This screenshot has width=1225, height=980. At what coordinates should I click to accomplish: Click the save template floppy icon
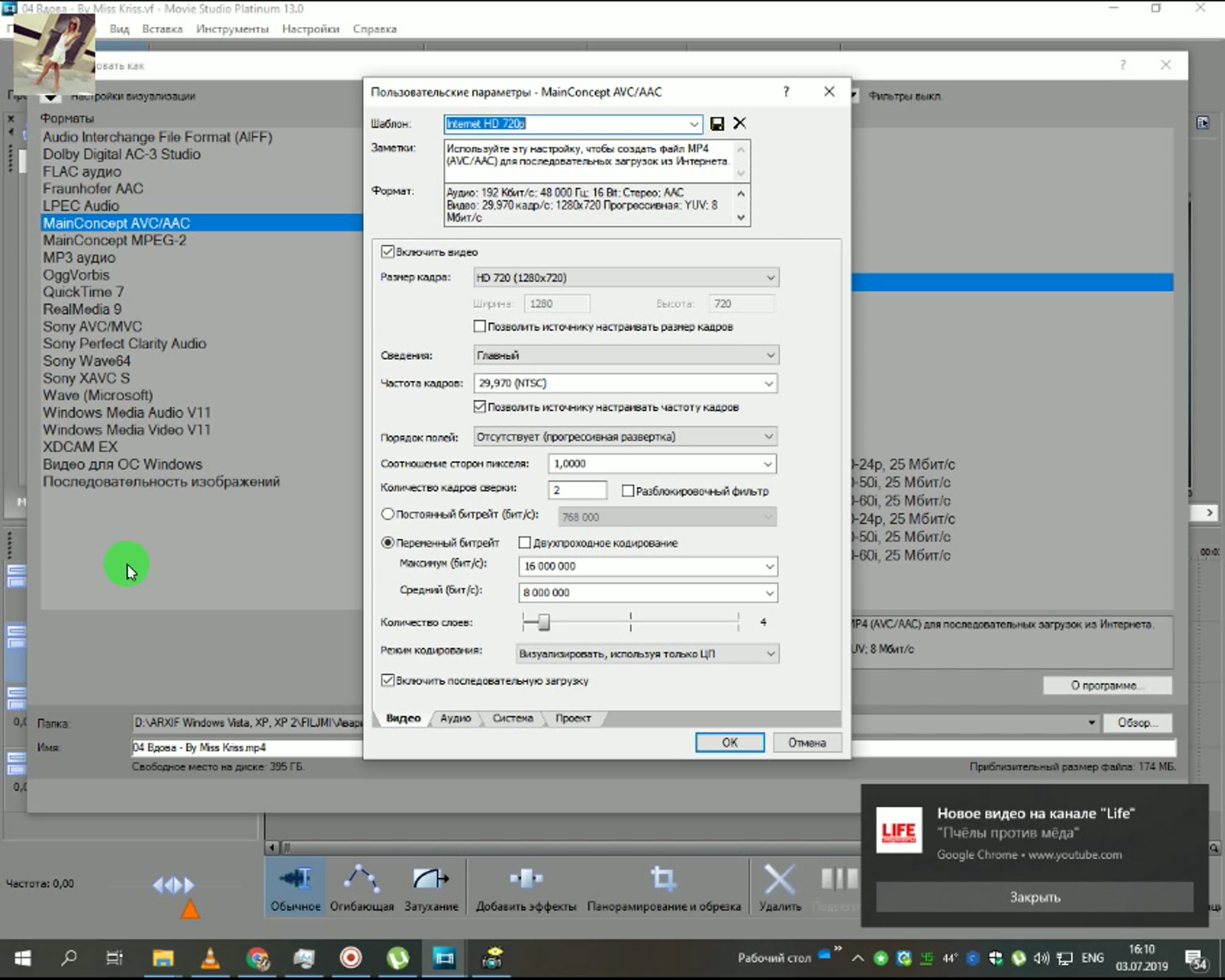click(x=717, y=123)
